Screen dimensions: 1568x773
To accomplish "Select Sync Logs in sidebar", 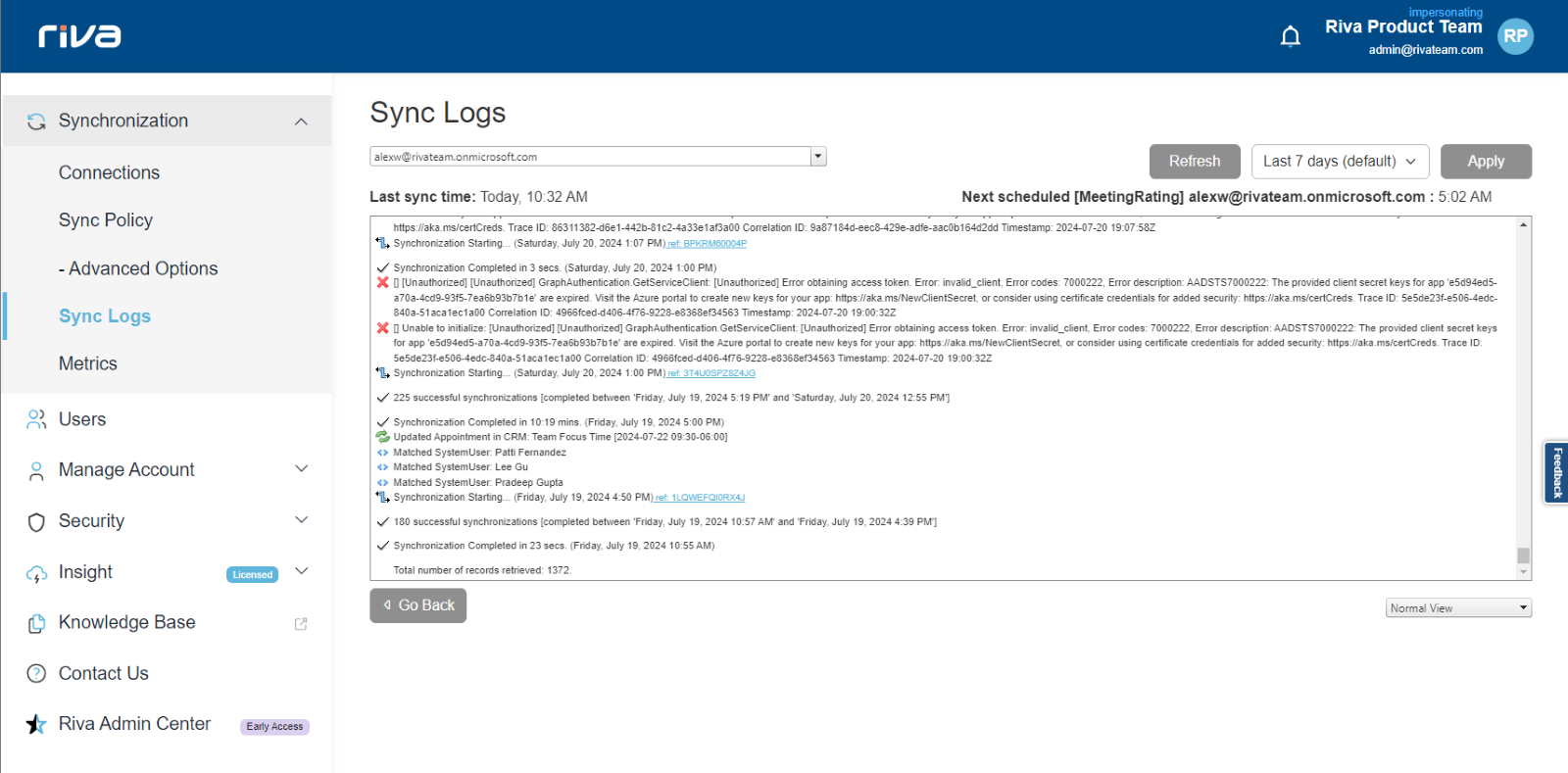I will point(105,316).
